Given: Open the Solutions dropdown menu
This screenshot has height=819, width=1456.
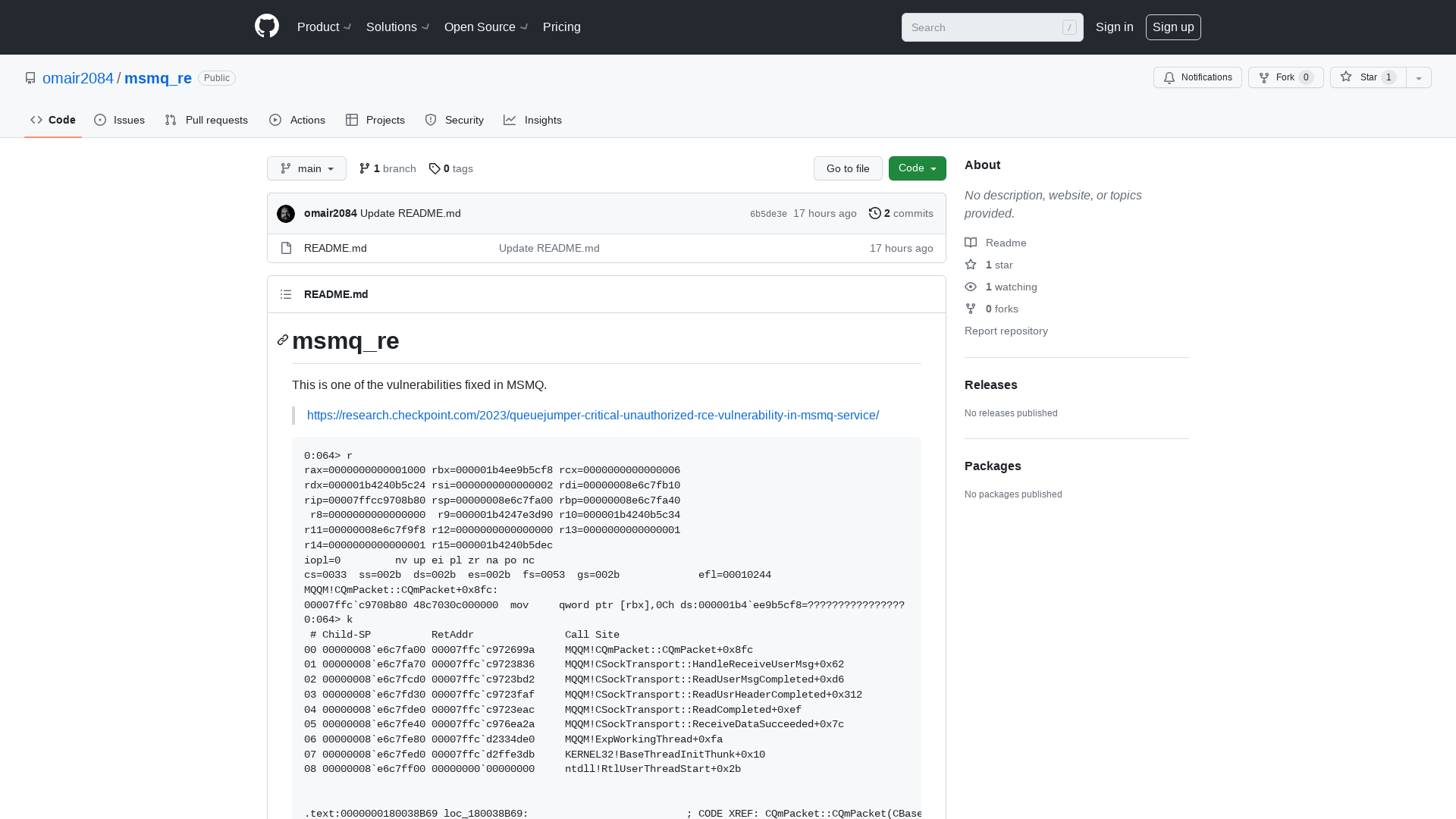Looking at the screenshot, I should point(397,27).
